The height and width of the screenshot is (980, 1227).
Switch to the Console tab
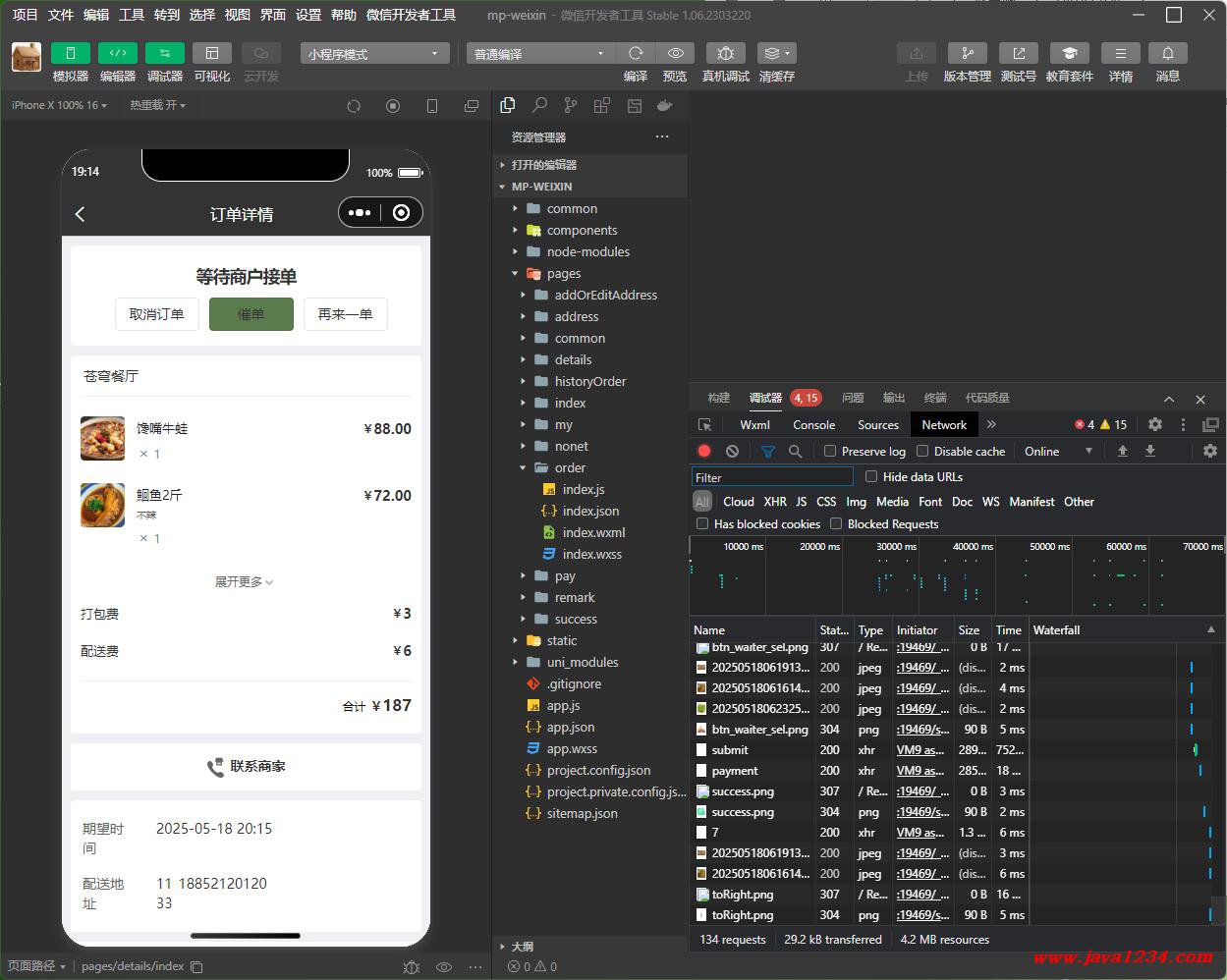click(813, 425)
